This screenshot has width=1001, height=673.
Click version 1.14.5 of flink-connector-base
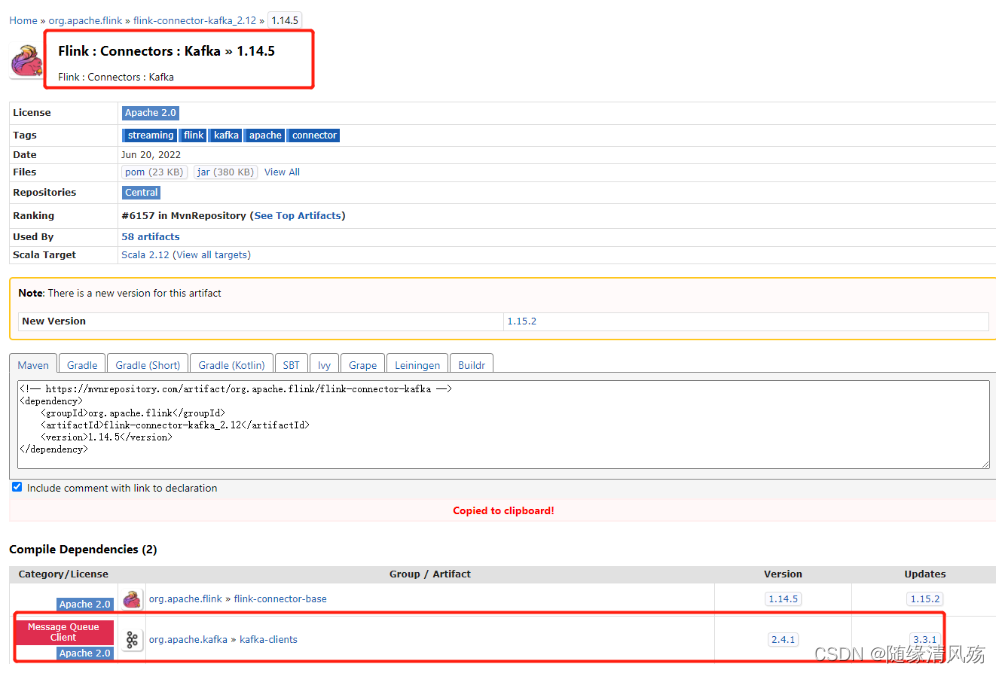pyautogui.click(x=783, y=599)
